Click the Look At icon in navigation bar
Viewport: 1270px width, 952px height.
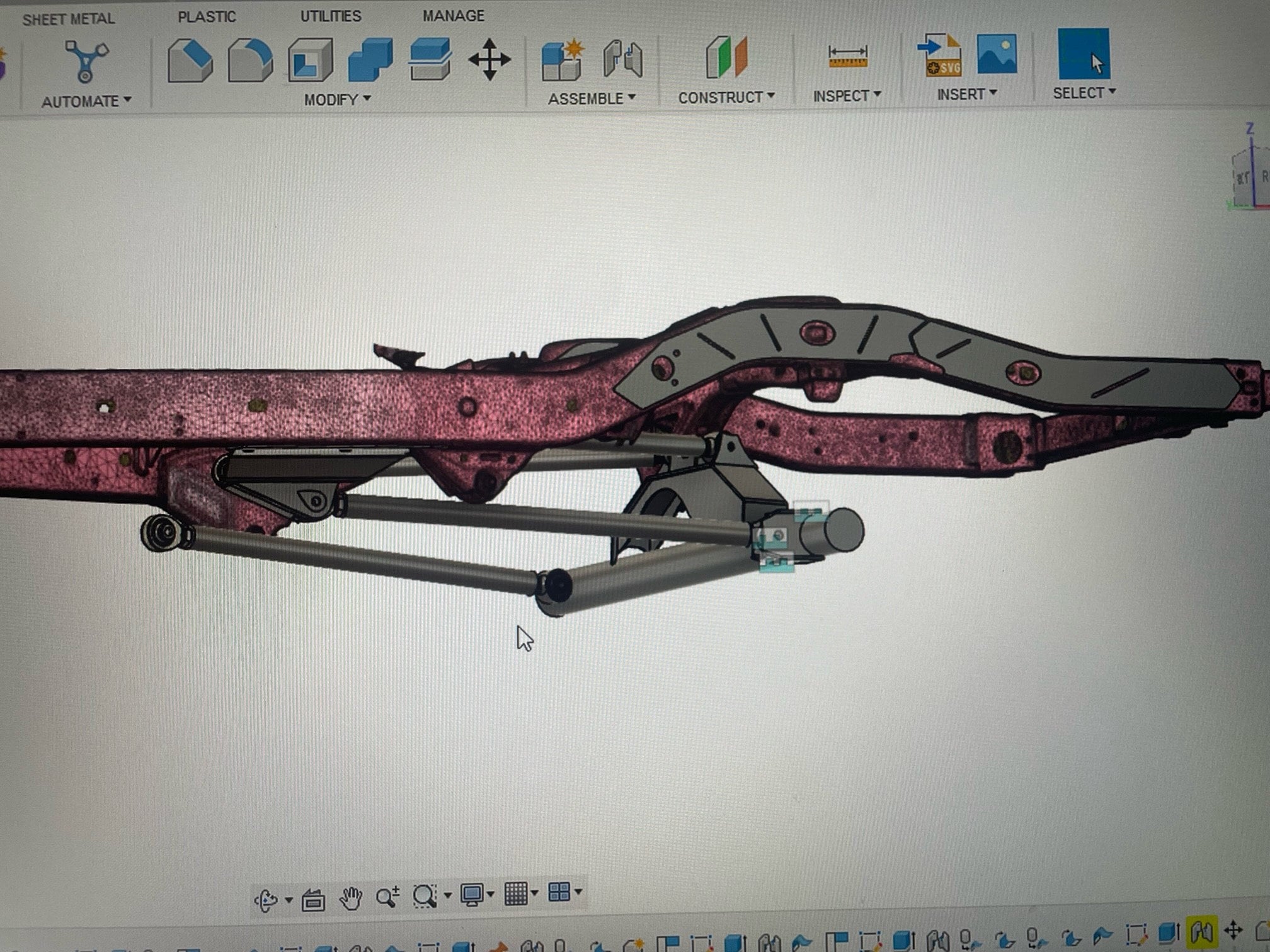click(x=313, y=900)
